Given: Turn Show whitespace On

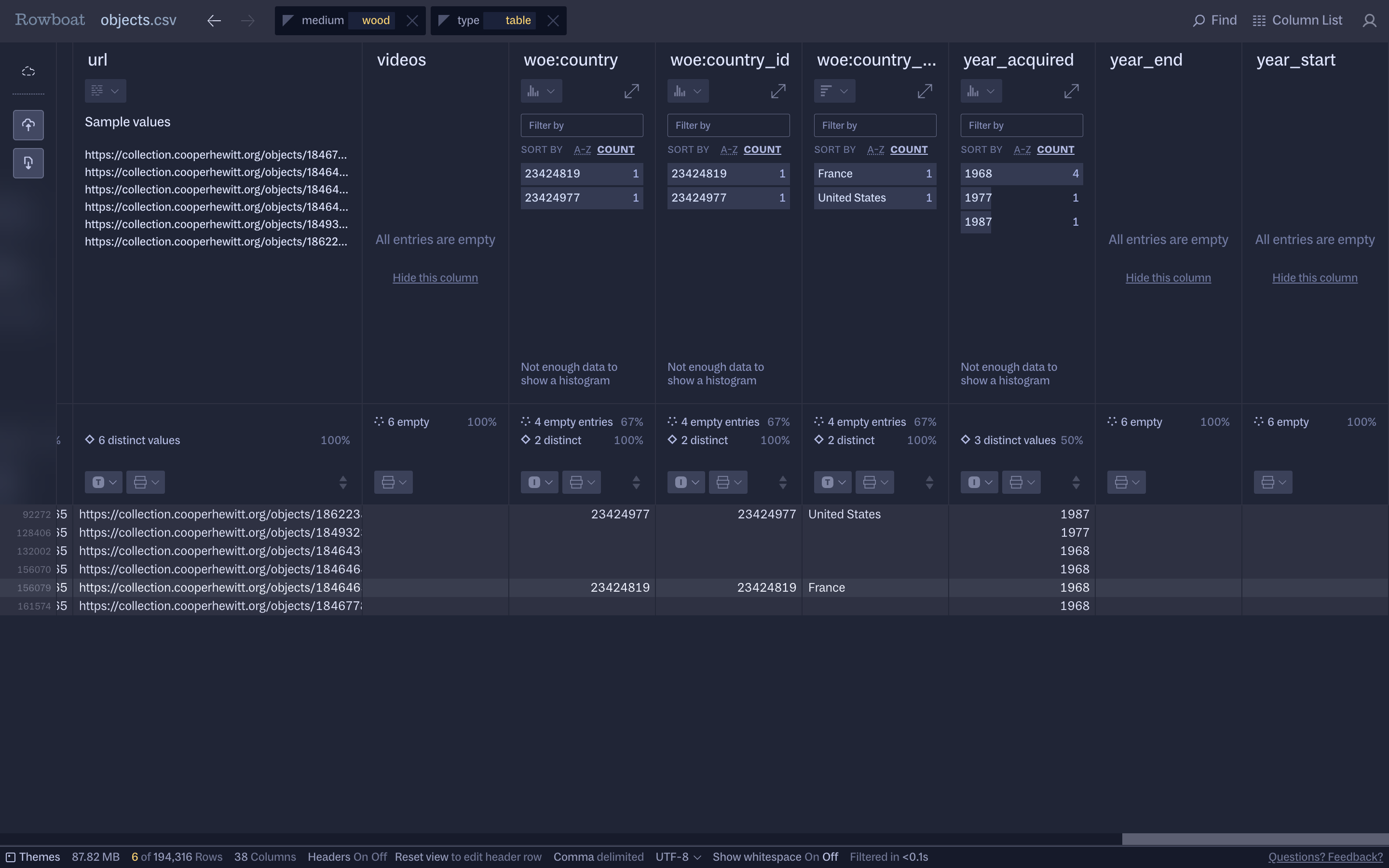Looking at the screenshot, I should pos(812,856).
